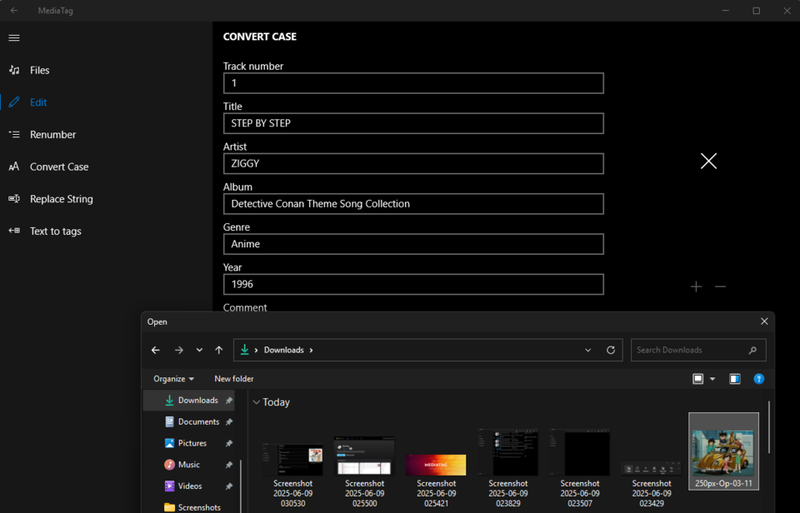Click the Convert Case letters icon
This screenshot has width=800, height=513.
coord(14,166)
